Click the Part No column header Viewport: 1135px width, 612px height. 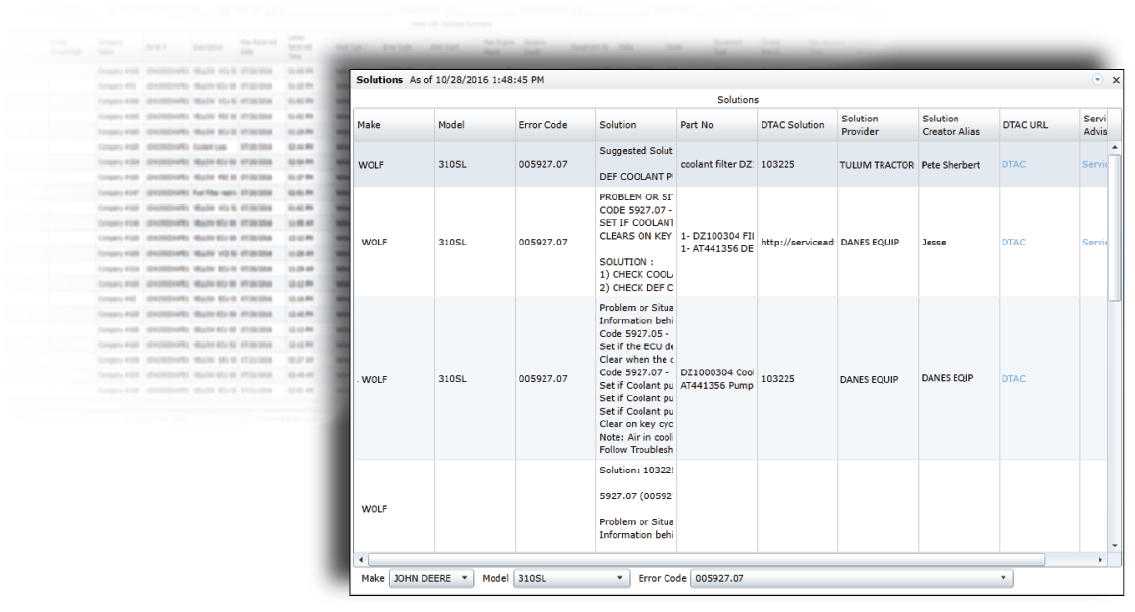click(697, 125)
